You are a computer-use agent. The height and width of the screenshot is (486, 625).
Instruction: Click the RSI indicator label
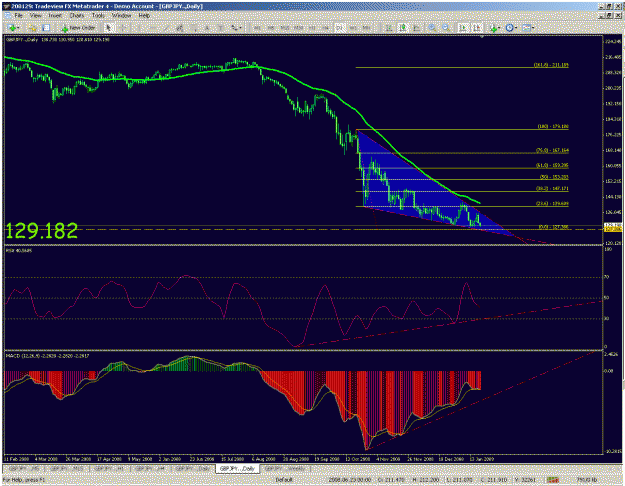pos(19,250)
